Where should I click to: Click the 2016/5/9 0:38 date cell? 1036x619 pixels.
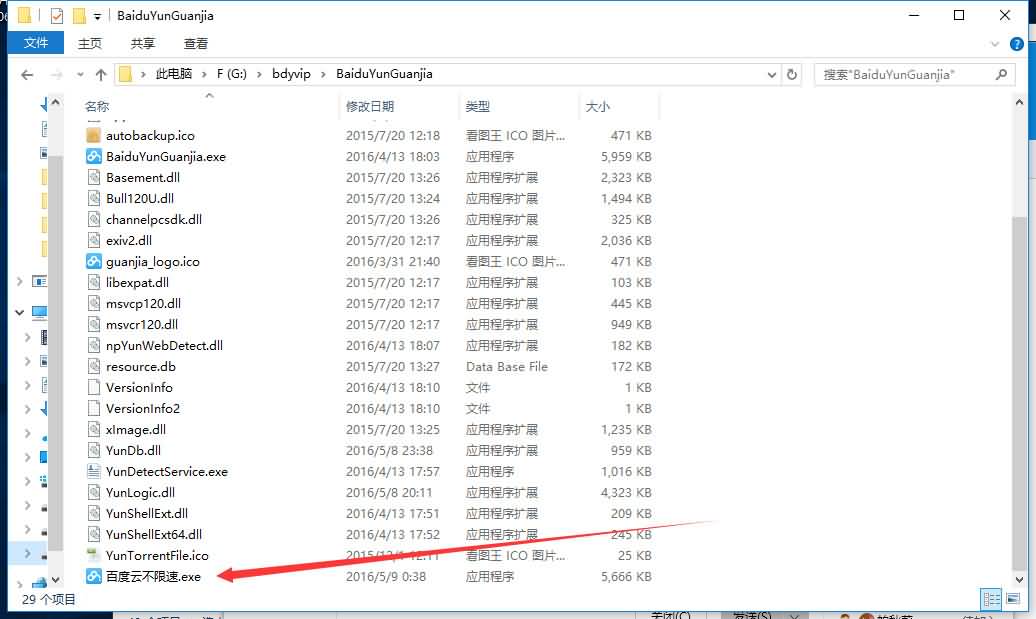click(386, 577)
